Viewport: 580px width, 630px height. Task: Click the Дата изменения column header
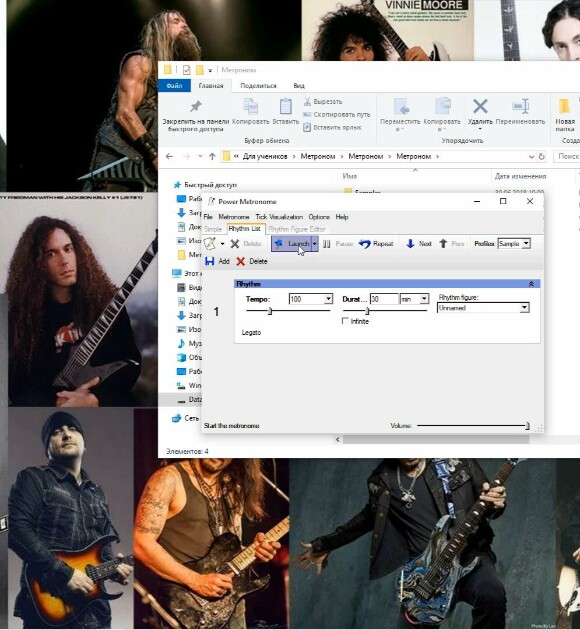[x=520, y=176]
